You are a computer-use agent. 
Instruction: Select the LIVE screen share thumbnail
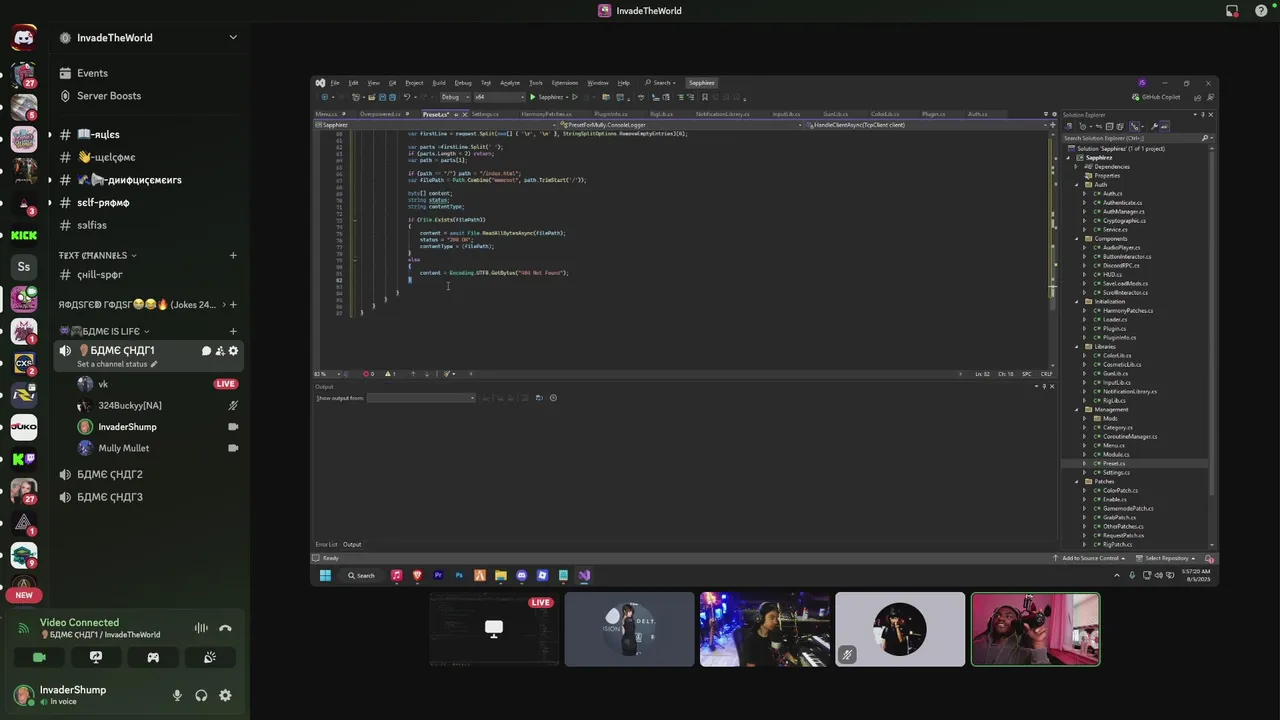(x=493, y=629)
